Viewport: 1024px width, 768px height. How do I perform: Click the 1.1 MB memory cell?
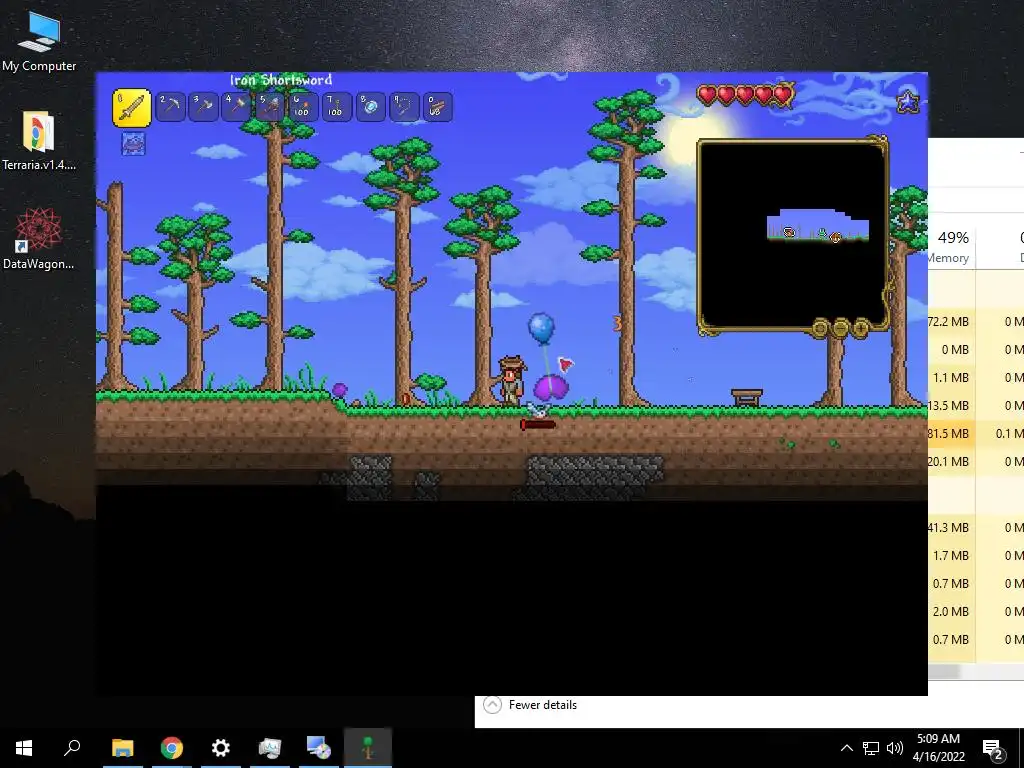click(x=952, y=377)
